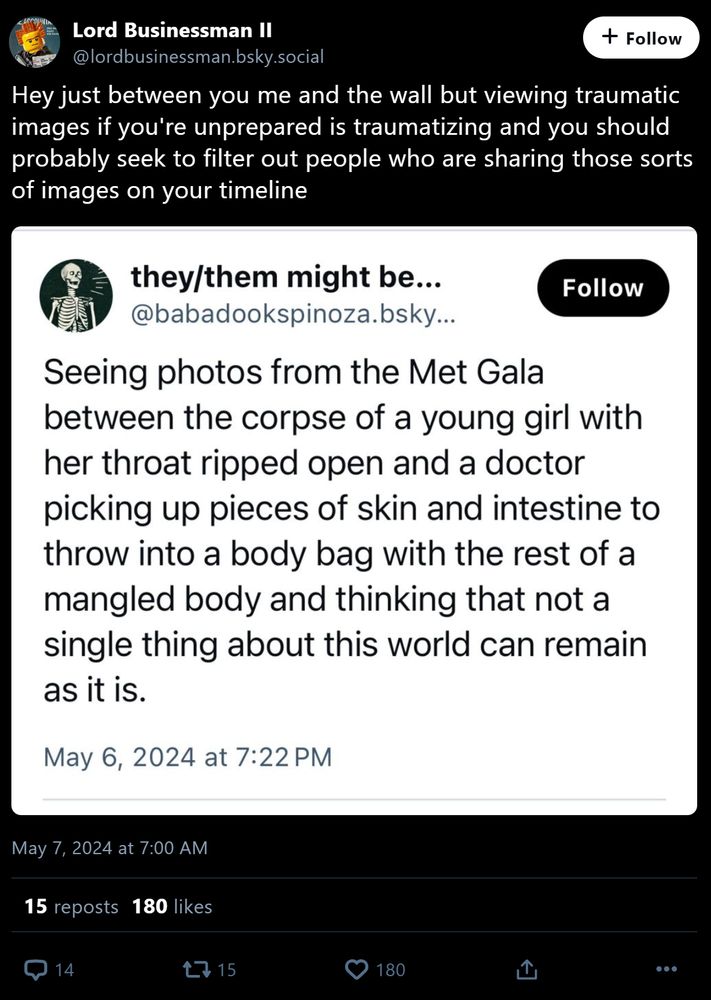
Task: Click the May 6, 2024 quoted post timestamp
Action: click(x=185, y=757)
